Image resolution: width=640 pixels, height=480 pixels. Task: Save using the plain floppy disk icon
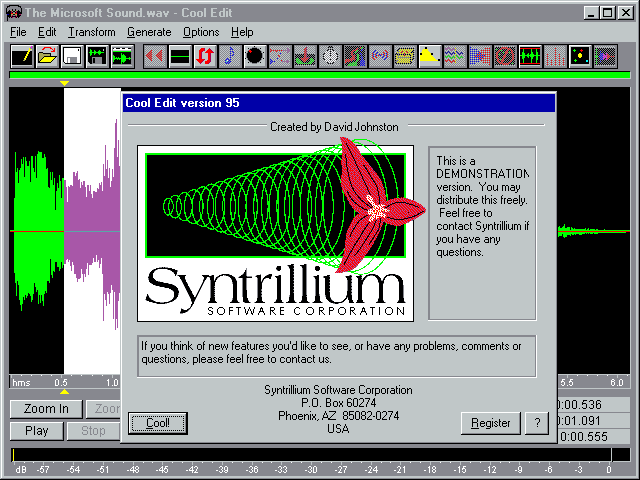(x=72, y=56)
